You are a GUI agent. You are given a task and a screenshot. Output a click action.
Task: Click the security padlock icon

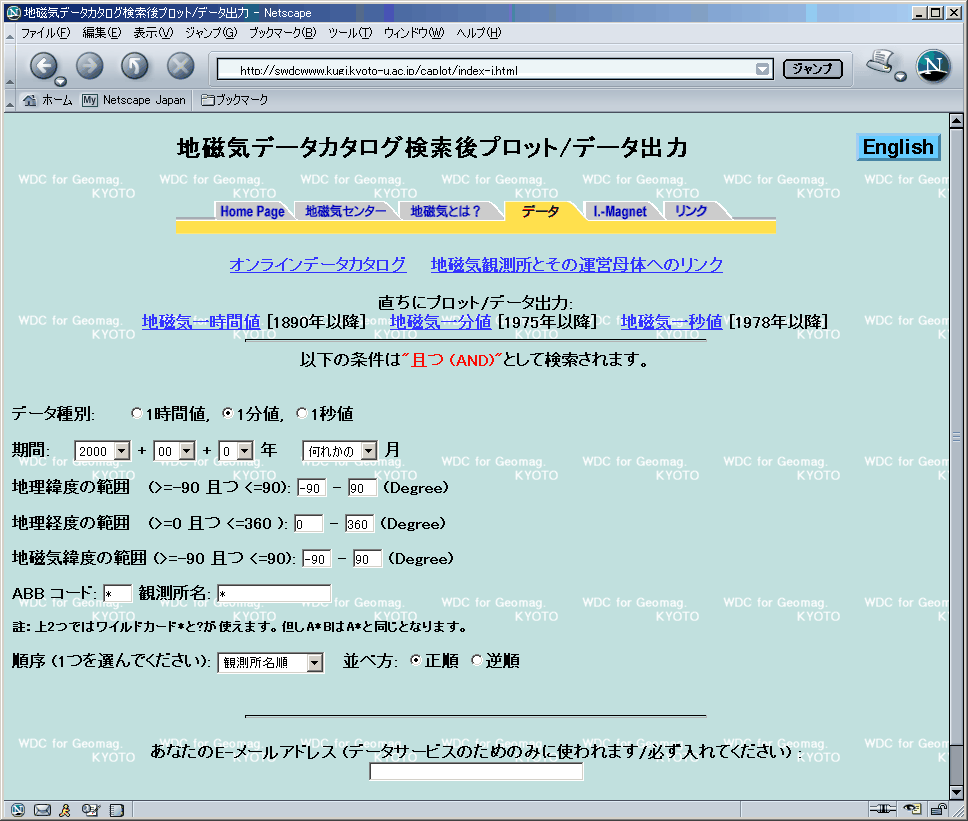pos(938,809)
